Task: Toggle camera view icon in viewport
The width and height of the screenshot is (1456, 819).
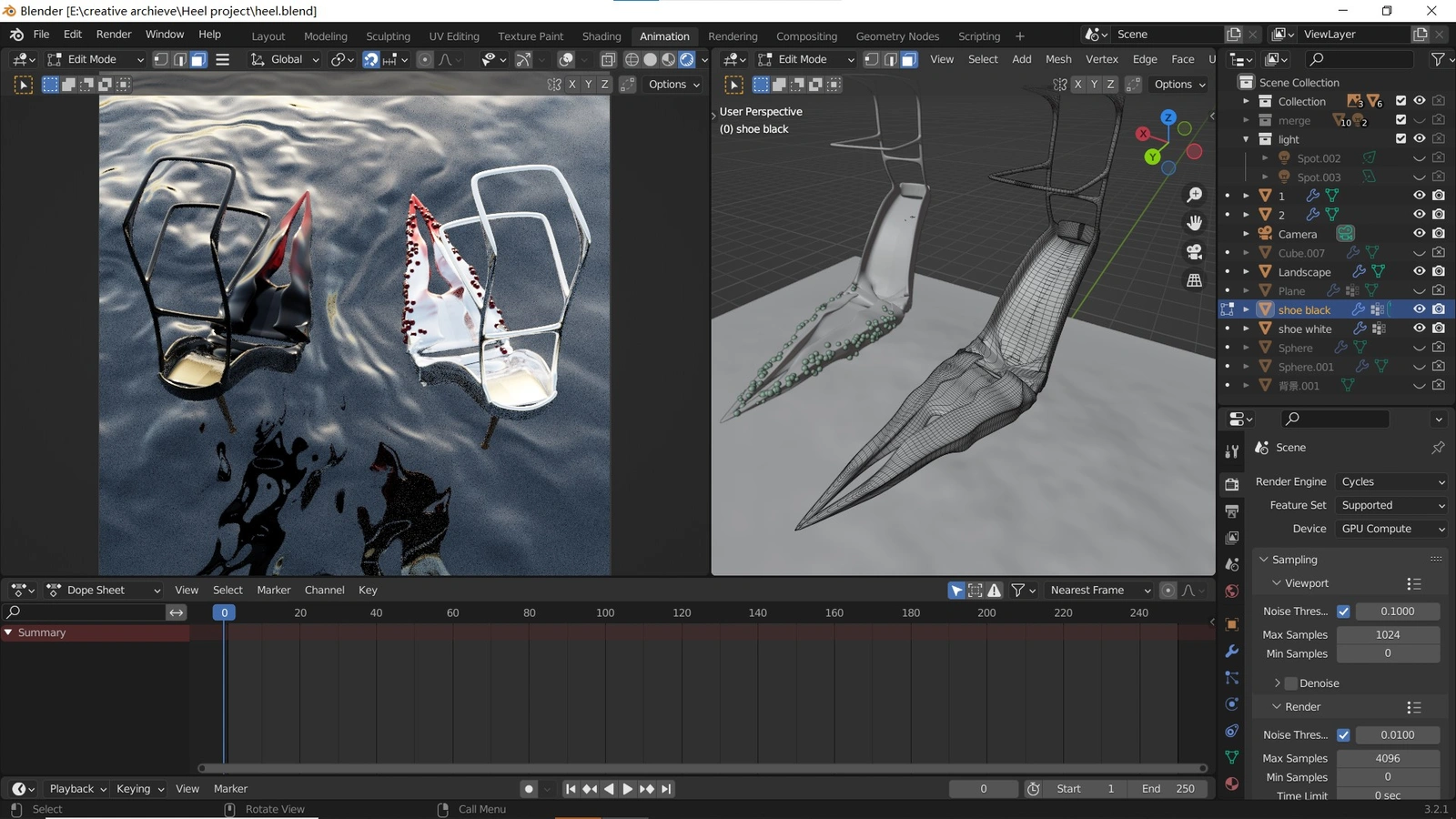Action: [1195, 252]
